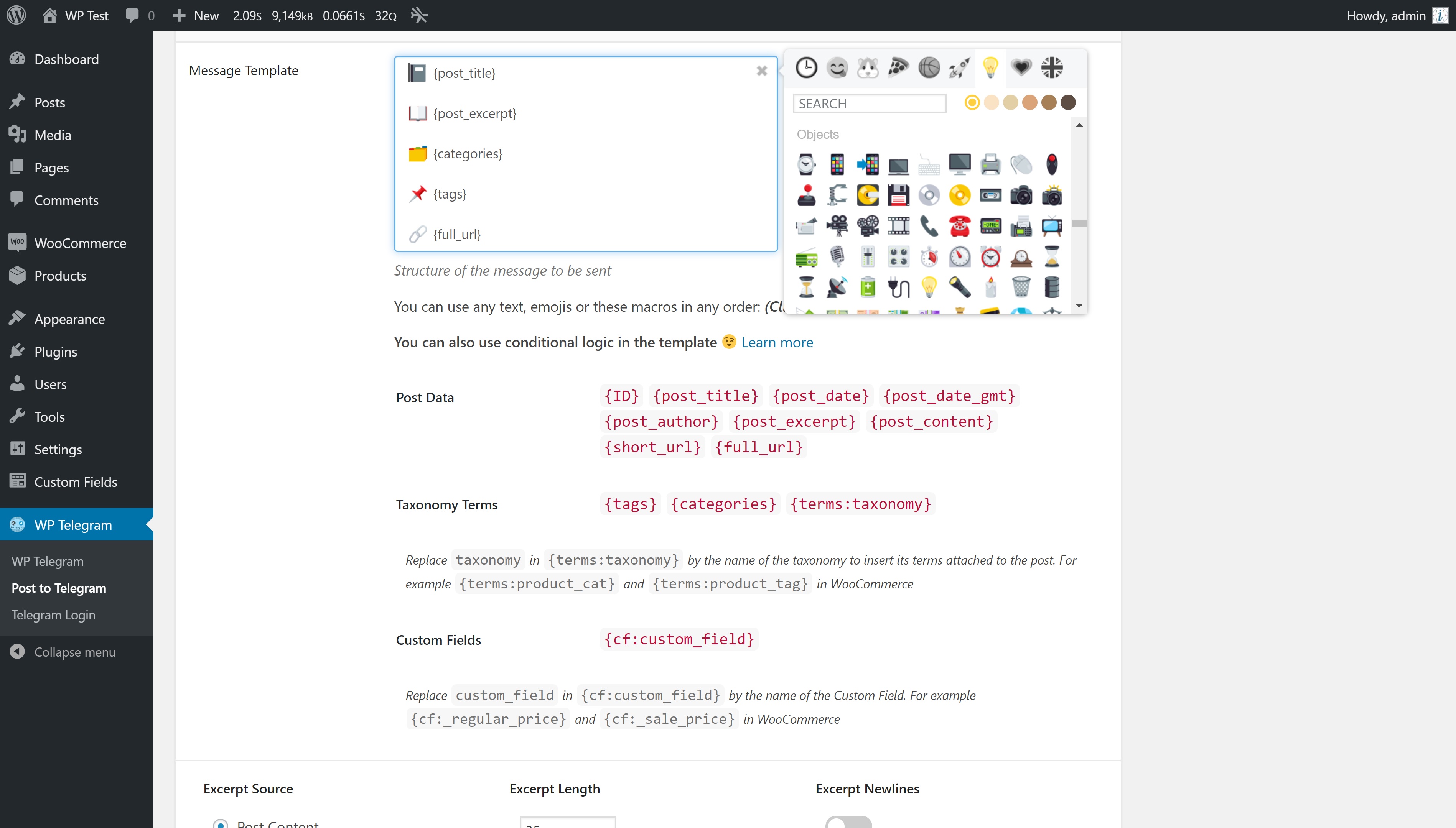Choose the flashlight emoji
Image resolution: width=1456 pixels, height=828 pixels.
[x=959, y=287]
